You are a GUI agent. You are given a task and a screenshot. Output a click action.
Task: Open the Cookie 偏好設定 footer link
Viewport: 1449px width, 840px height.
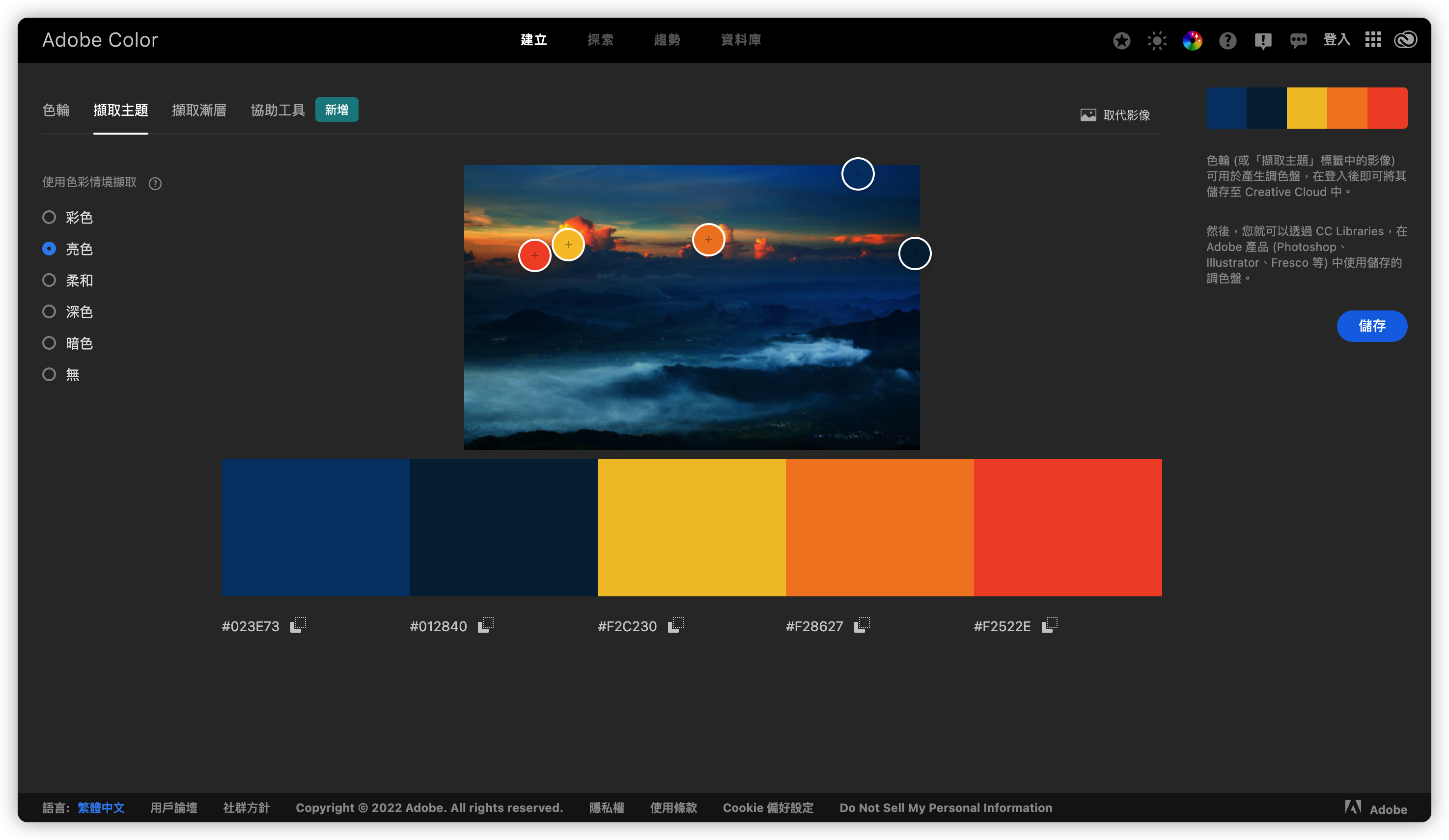coord(768,808)
